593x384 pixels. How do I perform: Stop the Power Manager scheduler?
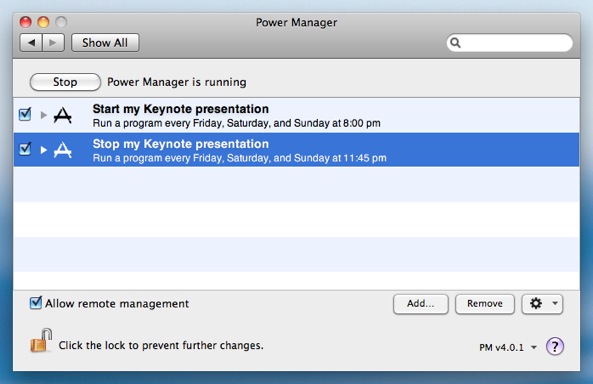pyautogui.click(x=65, y=82)
